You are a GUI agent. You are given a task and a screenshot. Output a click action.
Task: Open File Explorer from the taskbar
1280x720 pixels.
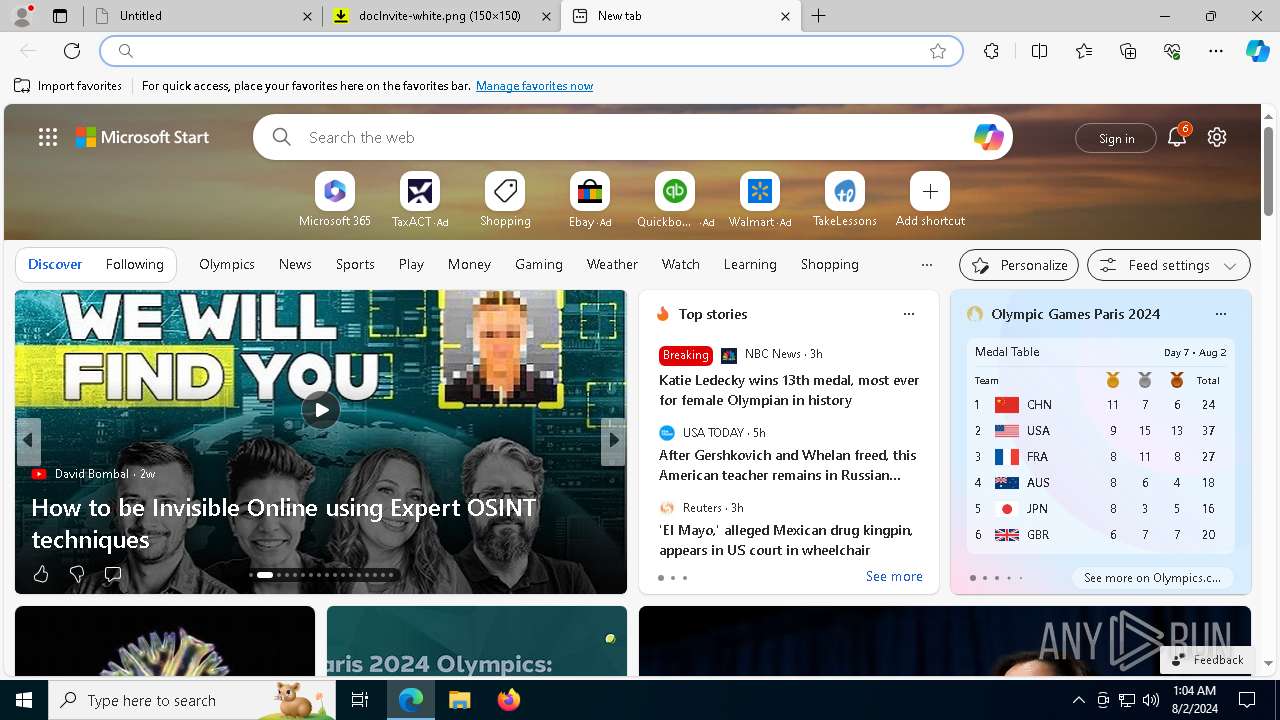pyautogui.click(x=459, y=700)
